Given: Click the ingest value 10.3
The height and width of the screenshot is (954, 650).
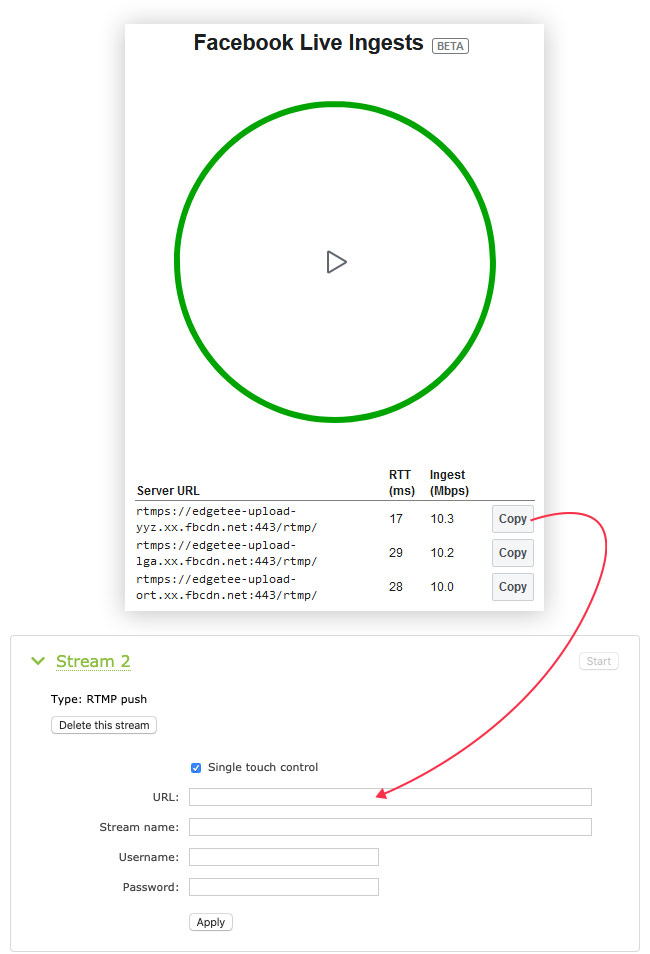Looking at the screenshot, I should 442,519.
